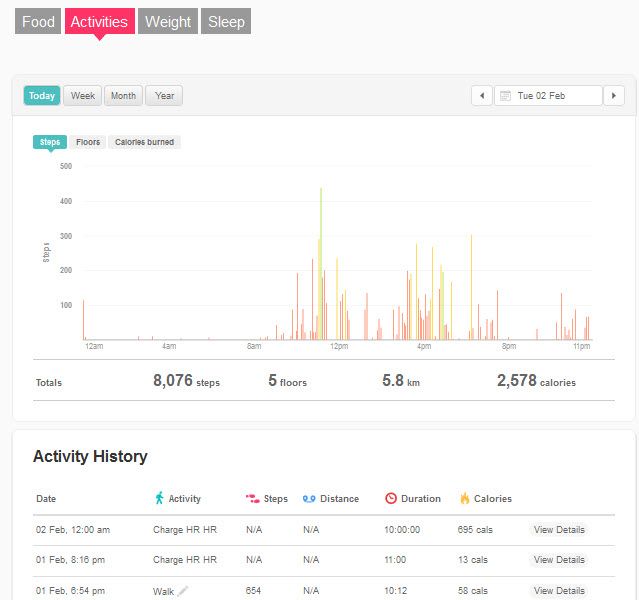View Details for 02 Feb 12:00 am activity
The width and height of the screenshot is (639, 600).
pos(559,529)
